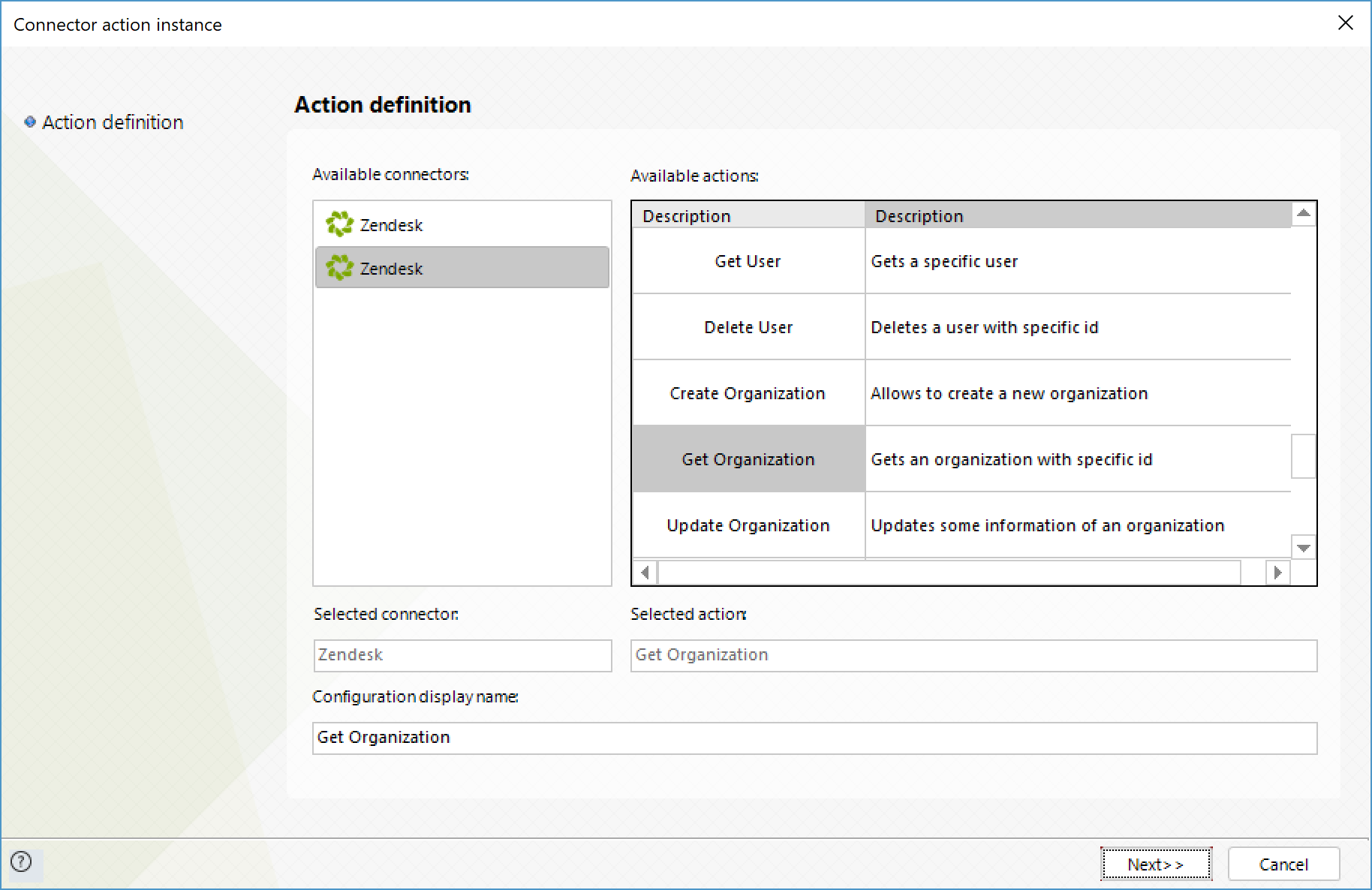Select the Get Organization action

click(x=748, y=459)
